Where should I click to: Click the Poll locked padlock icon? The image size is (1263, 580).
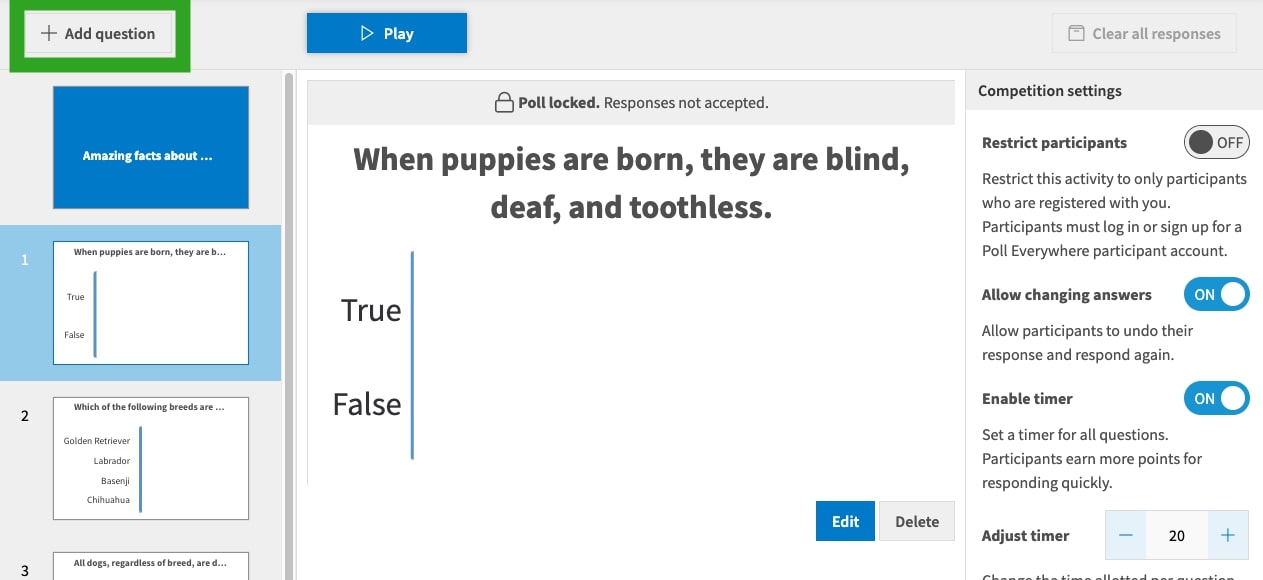coord(504,103)
